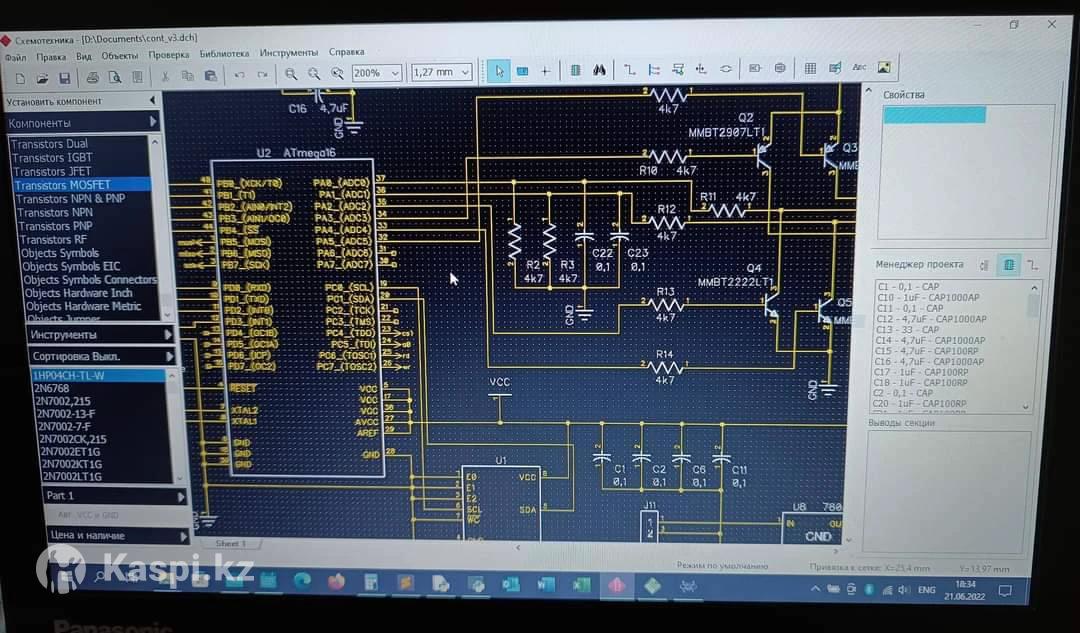Save the schematic with the floppy icon
The width and height of the screenshot is (1080, 633).
[64, 79]
